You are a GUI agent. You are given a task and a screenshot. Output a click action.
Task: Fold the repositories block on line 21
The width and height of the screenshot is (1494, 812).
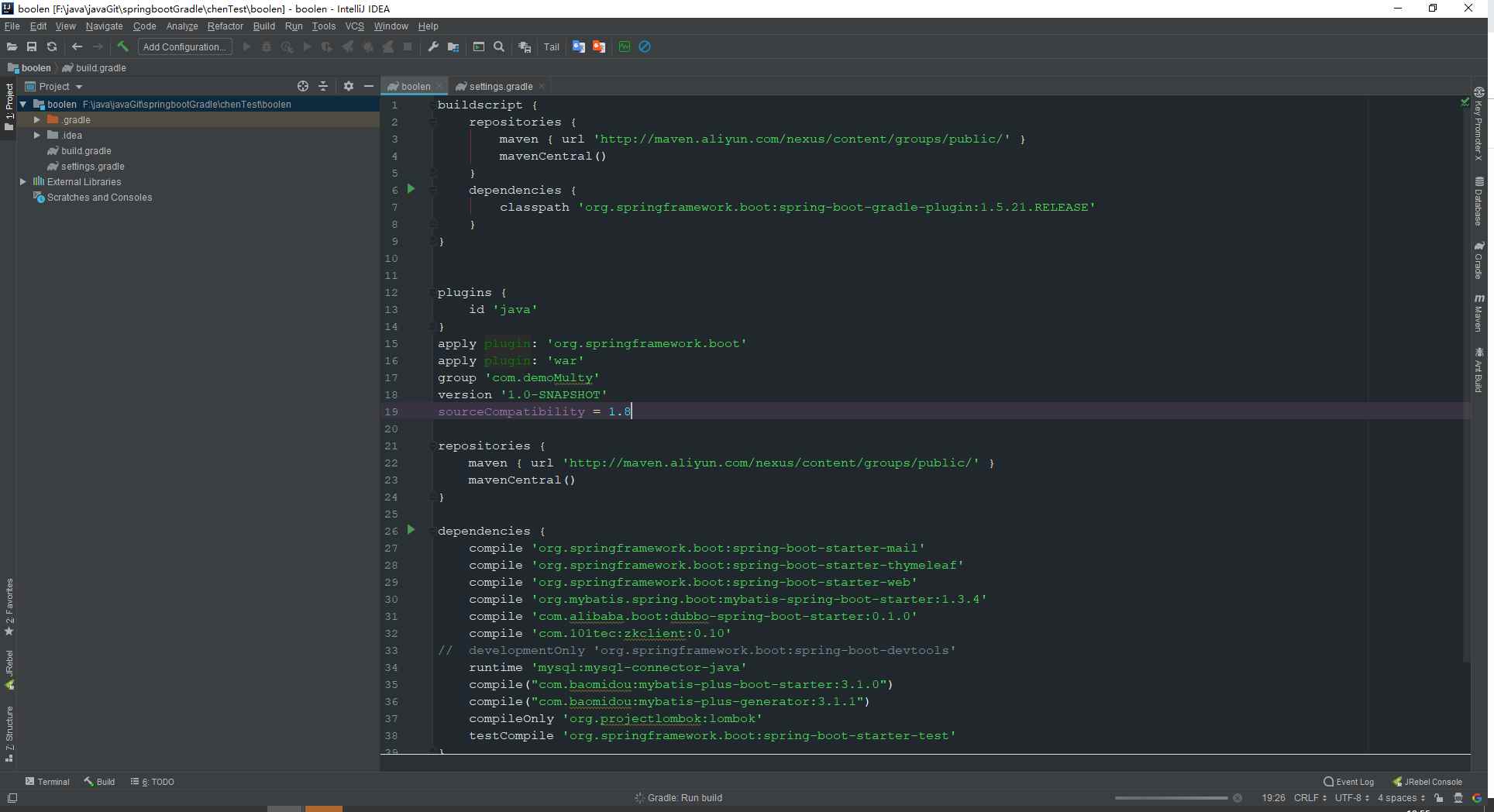tap(432, 446)
